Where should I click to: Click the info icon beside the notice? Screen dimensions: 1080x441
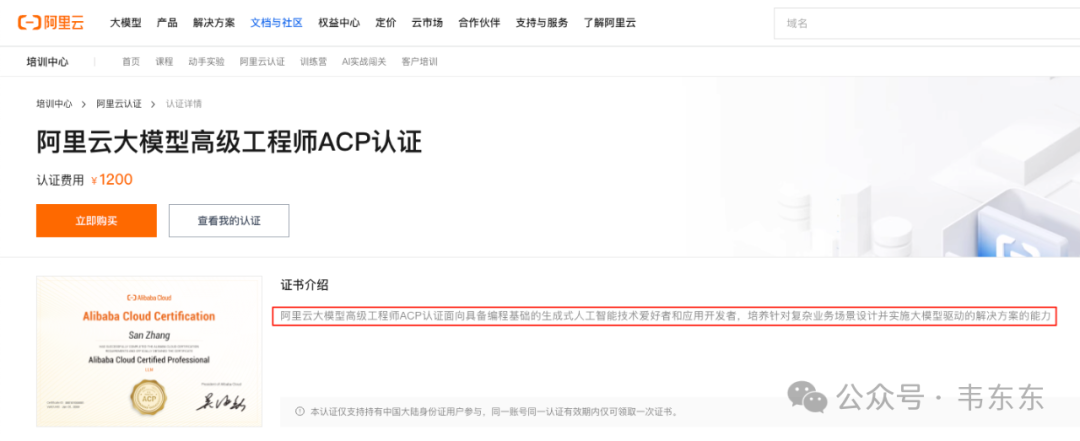pyautogui.click(x=300, y=411)
